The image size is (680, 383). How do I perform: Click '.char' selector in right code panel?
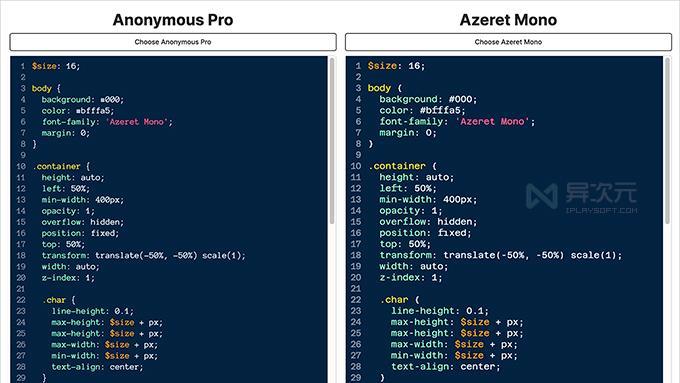[x=394, y=300]
